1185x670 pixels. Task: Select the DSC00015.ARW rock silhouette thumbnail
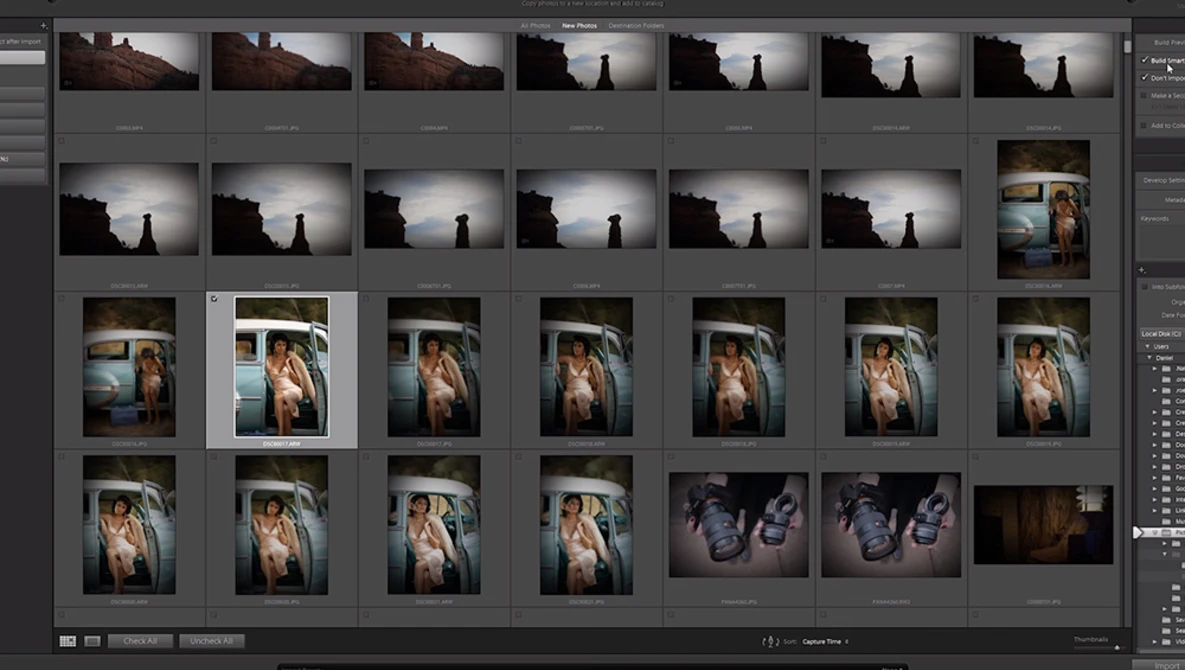point(129,209)
